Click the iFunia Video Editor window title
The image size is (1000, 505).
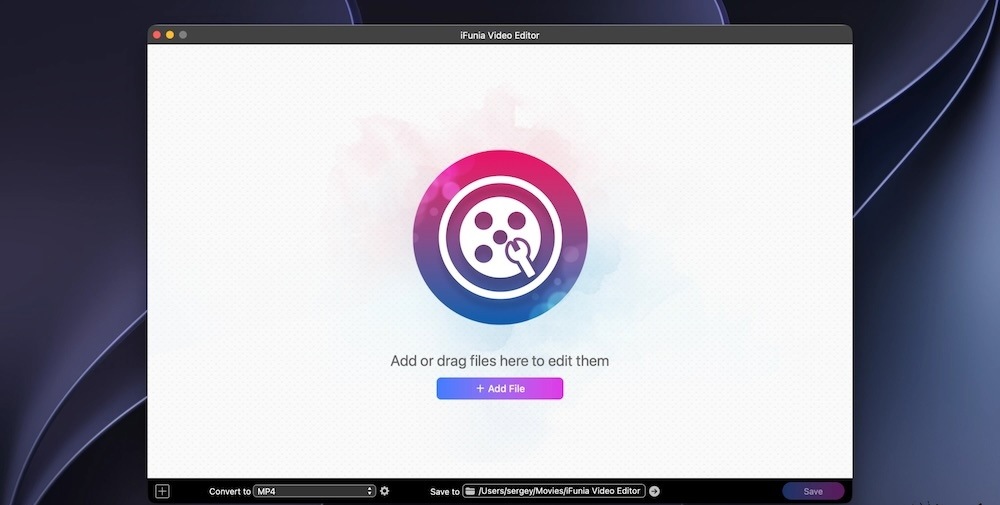[500, 35]
